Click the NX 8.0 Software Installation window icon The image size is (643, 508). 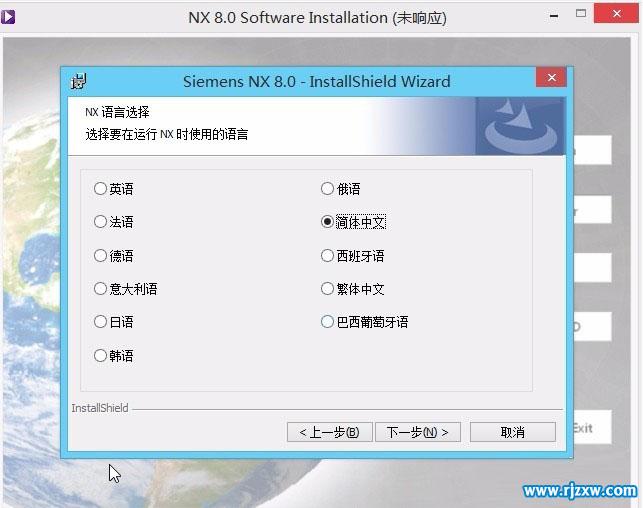pos(8,17)
